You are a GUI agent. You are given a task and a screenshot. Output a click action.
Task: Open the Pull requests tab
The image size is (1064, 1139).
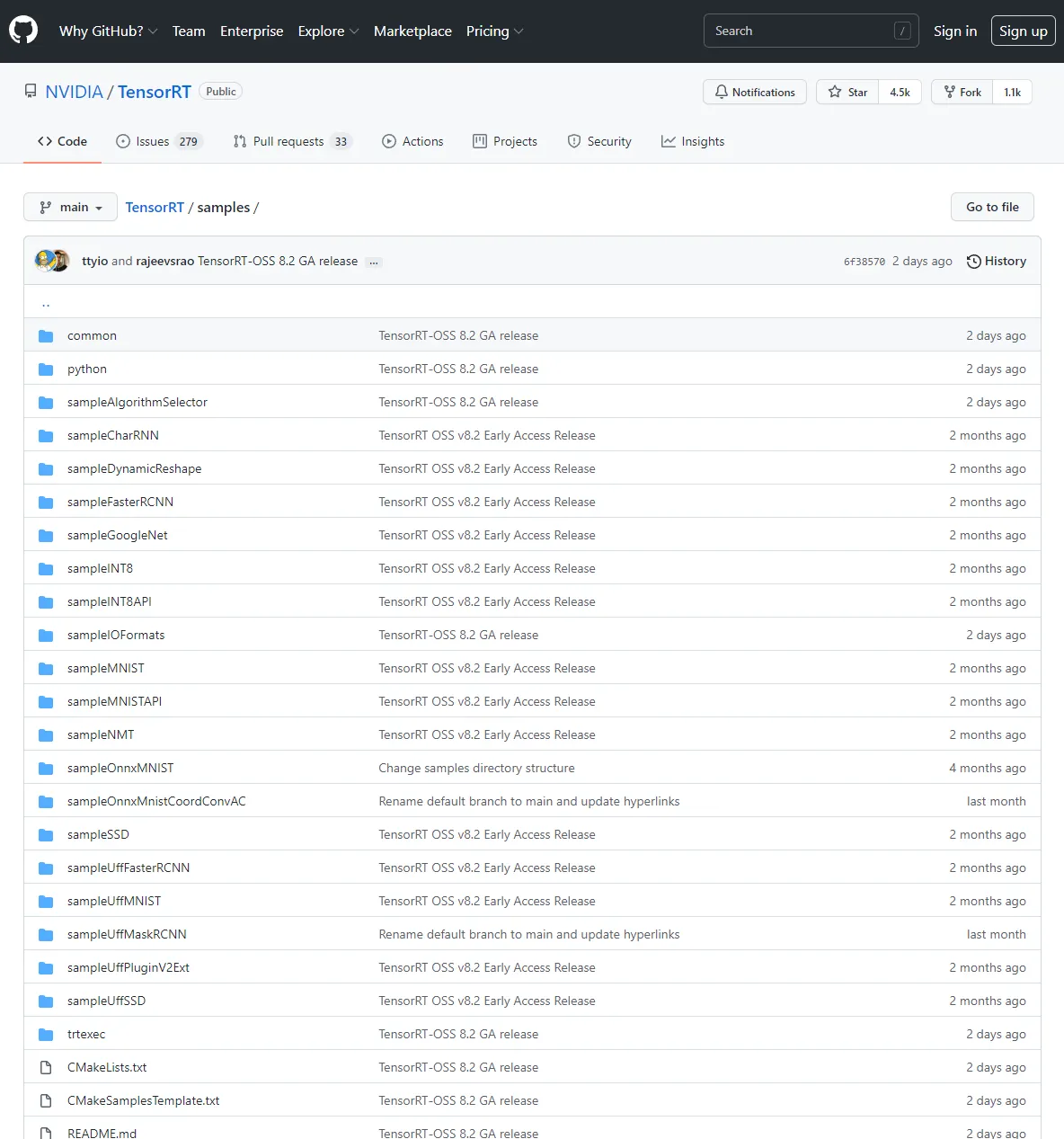click(292, 141)
